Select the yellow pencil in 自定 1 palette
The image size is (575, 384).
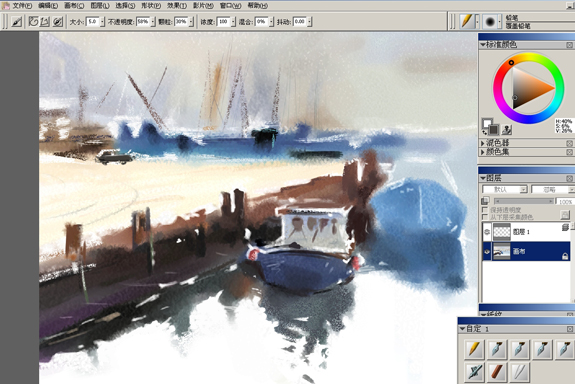[x=475, y=349]
